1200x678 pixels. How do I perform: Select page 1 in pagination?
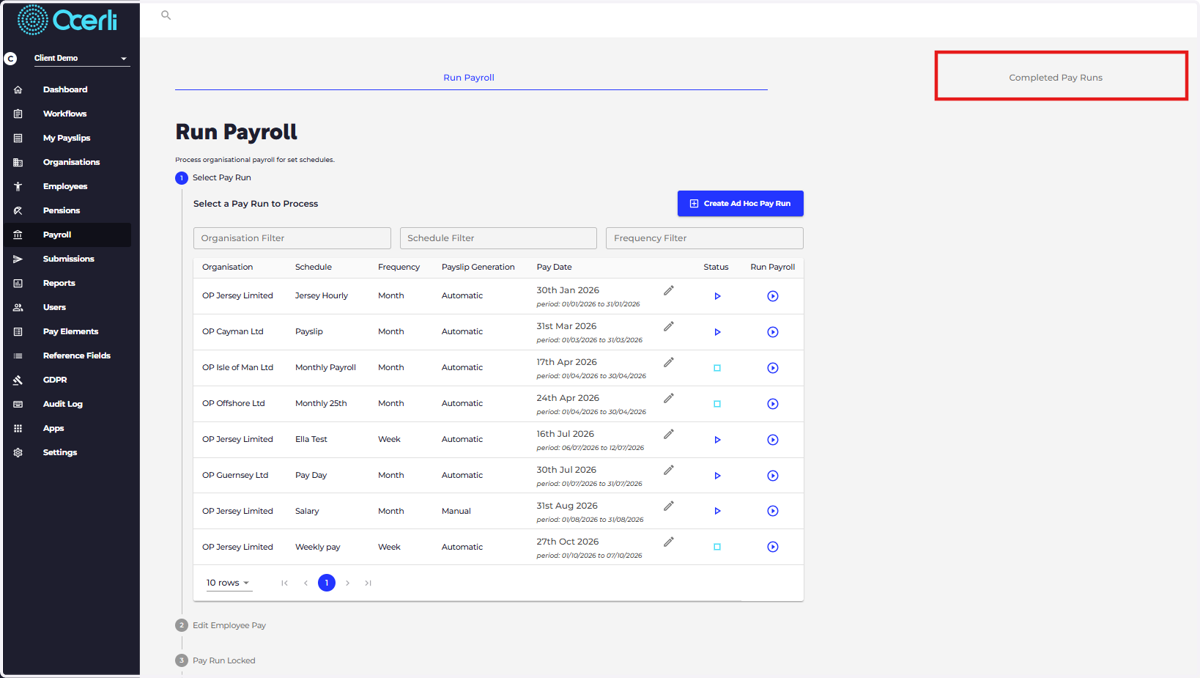pyautogui.click(x=326, y=583)
